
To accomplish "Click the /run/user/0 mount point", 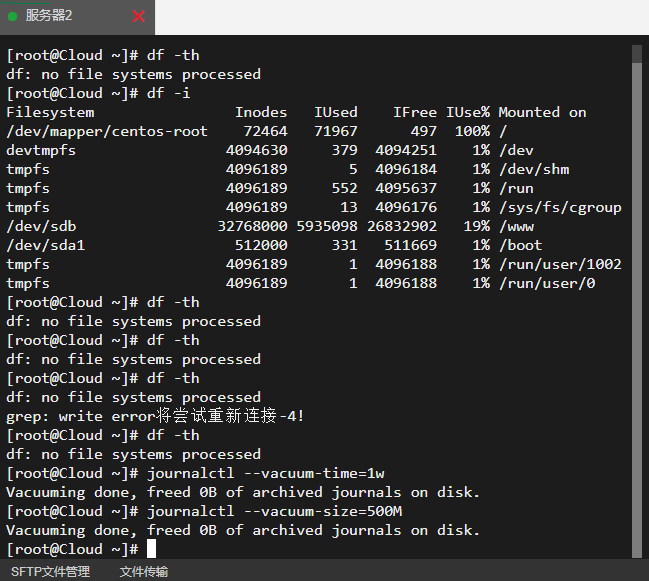I will pos(547,283).
